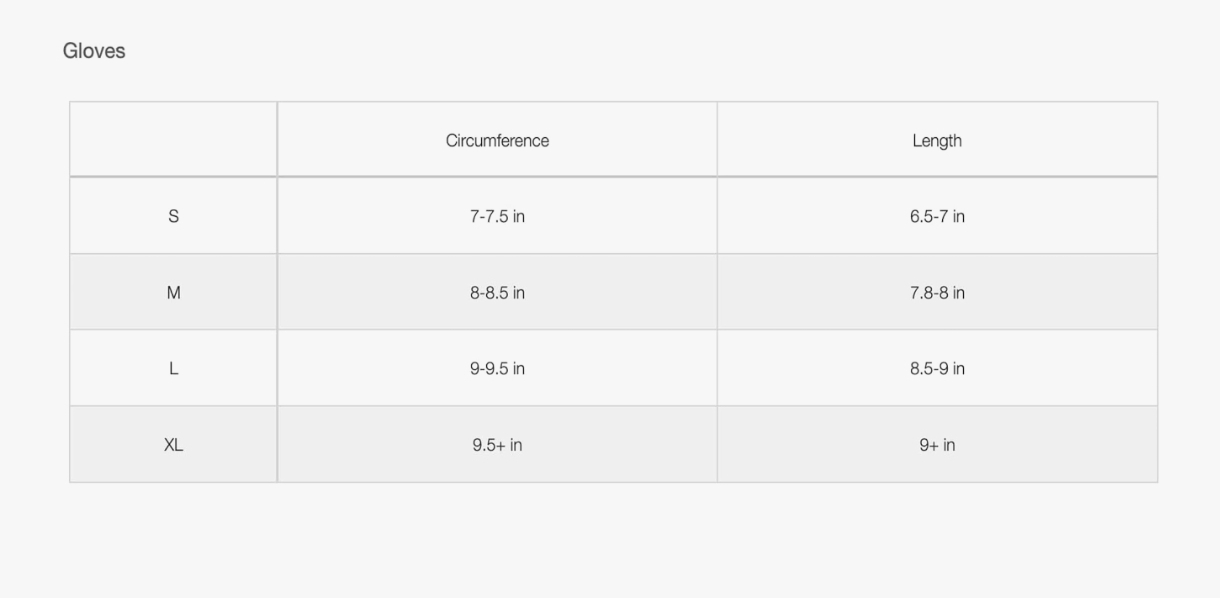This screenshot has width=1220, height=598.
Task: Click the empty top-left header cell
Action: pos(173,140)
